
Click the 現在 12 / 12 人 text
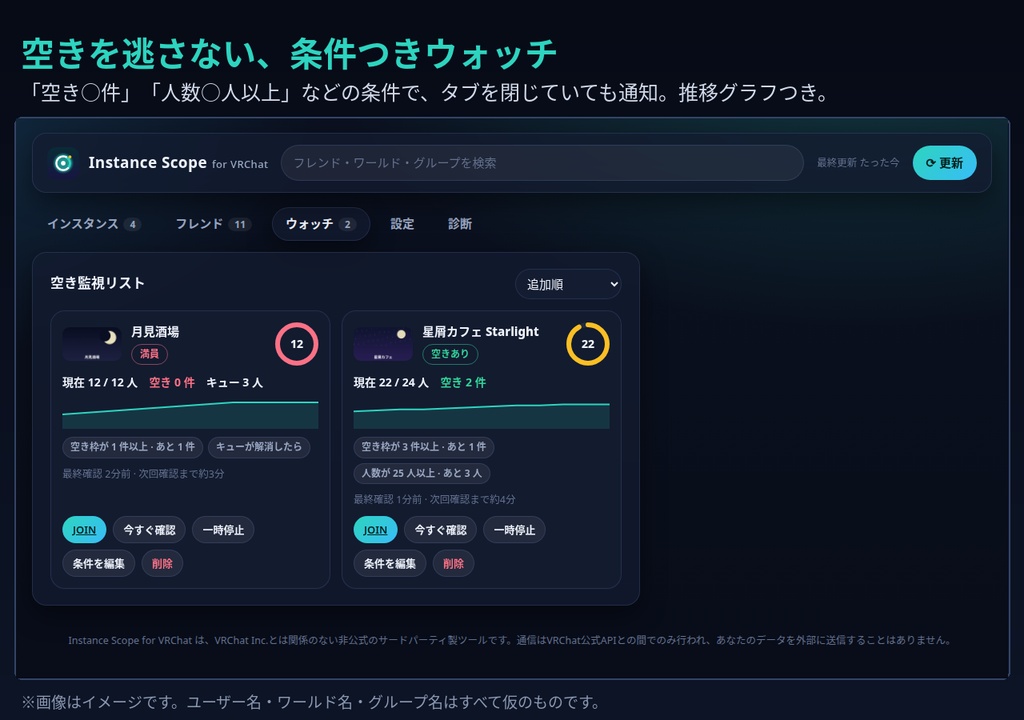coord(100,383)
